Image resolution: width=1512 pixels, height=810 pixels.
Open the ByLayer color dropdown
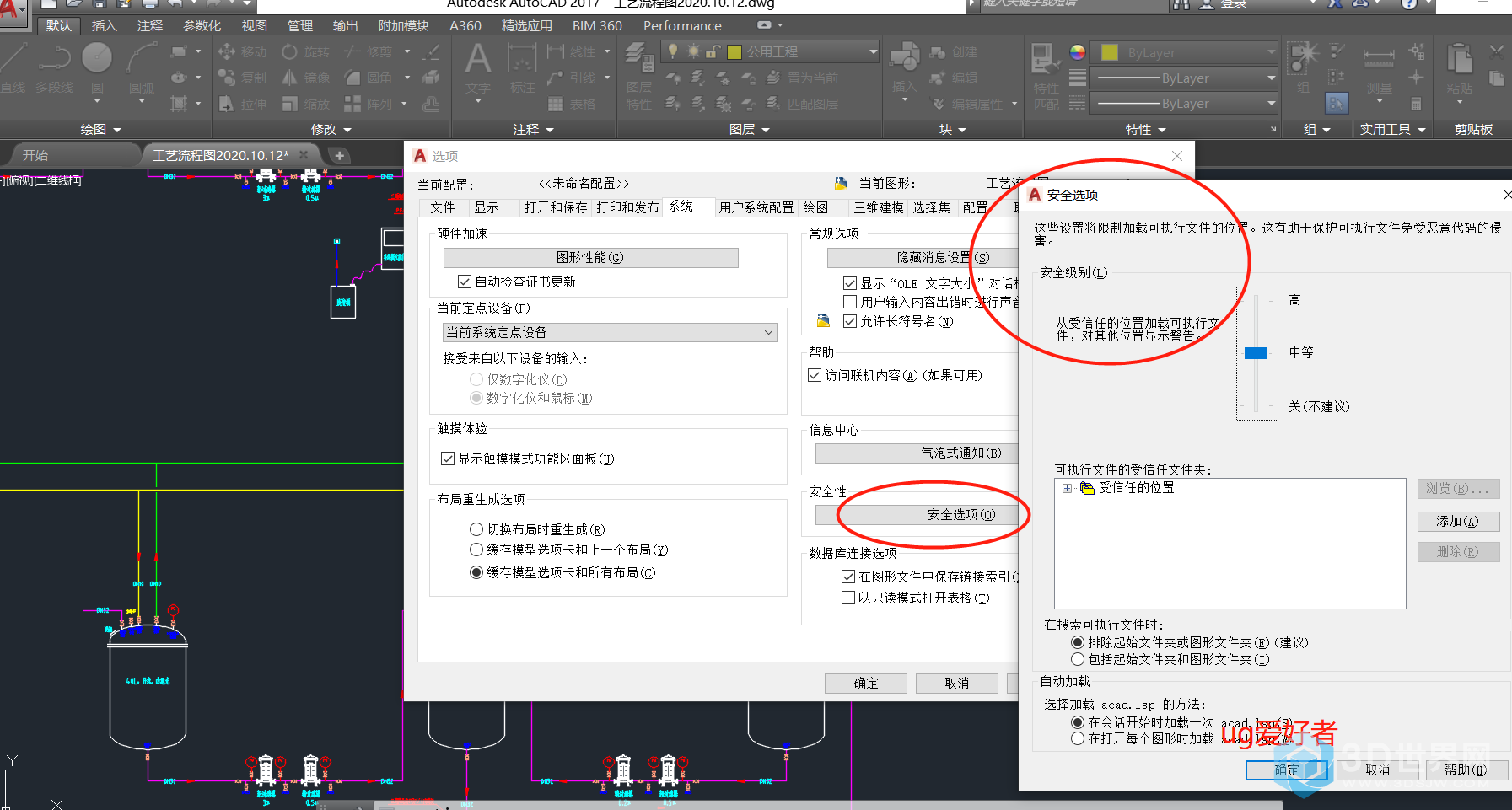point(1185,52)
